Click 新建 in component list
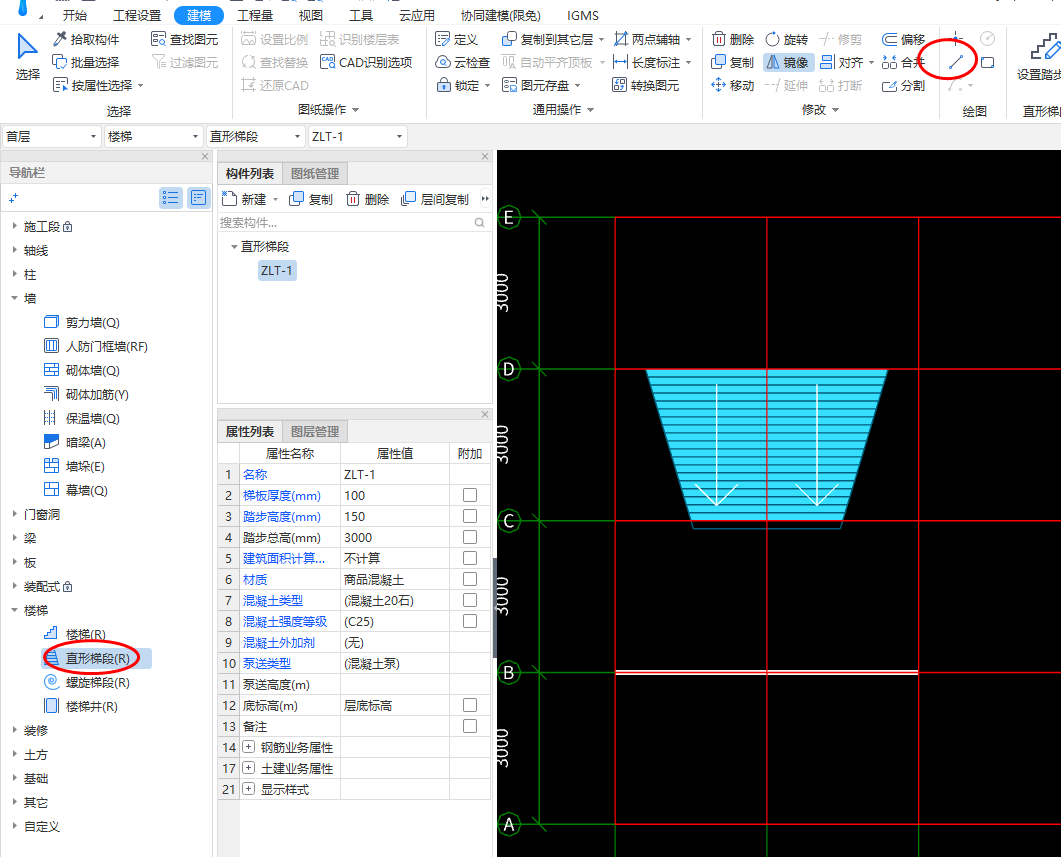Viewport: 1061px width, 857px height. tap(249, 199)
